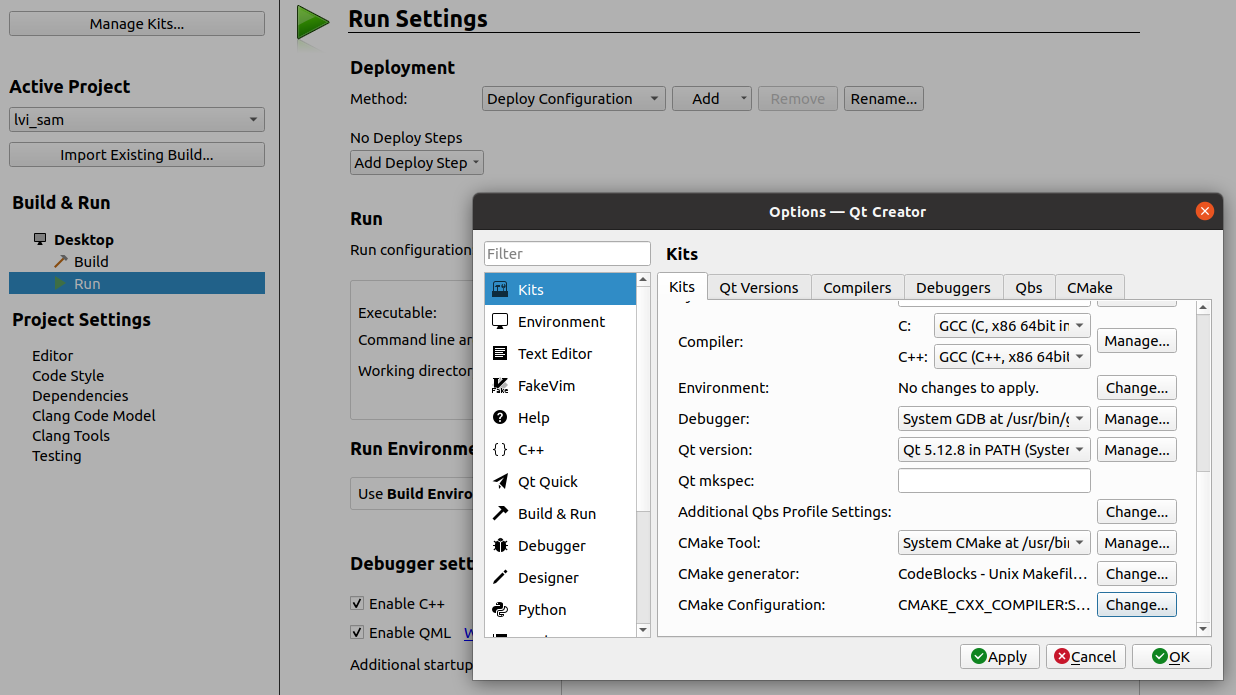Open the C compiler GCC dropdown
1236x695 pixels.
[x=1012, y=326]
